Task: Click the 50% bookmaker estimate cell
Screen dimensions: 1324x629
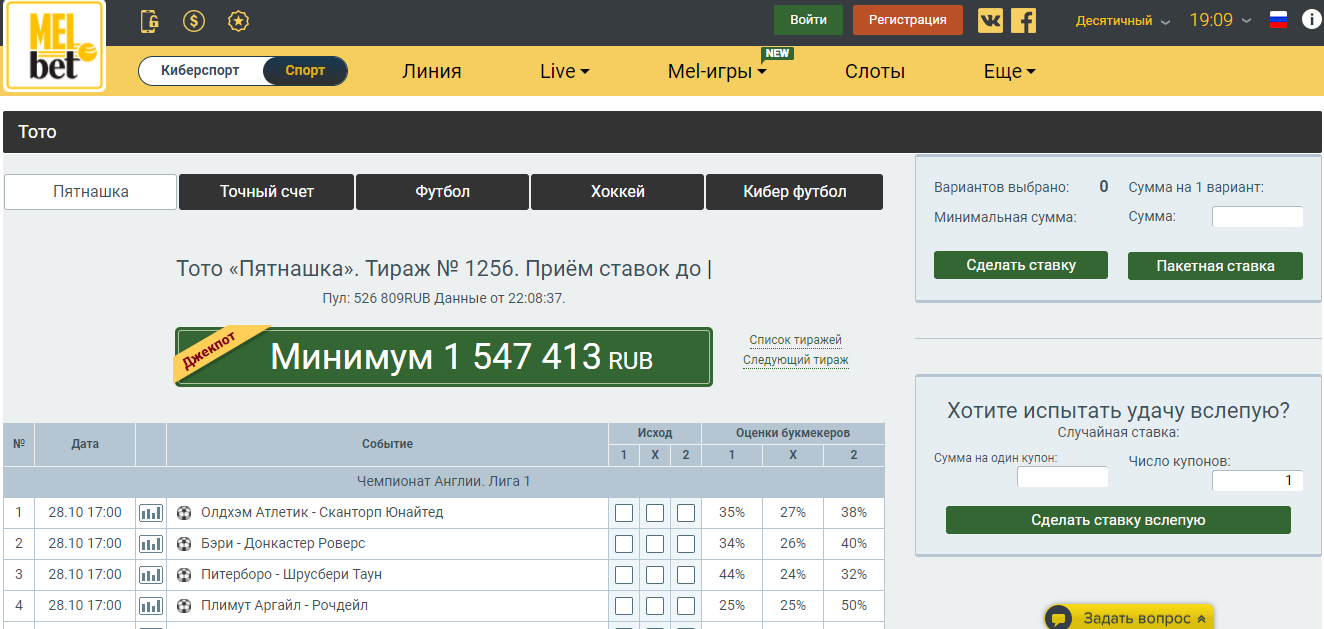Action: click(x=854, y=606)
